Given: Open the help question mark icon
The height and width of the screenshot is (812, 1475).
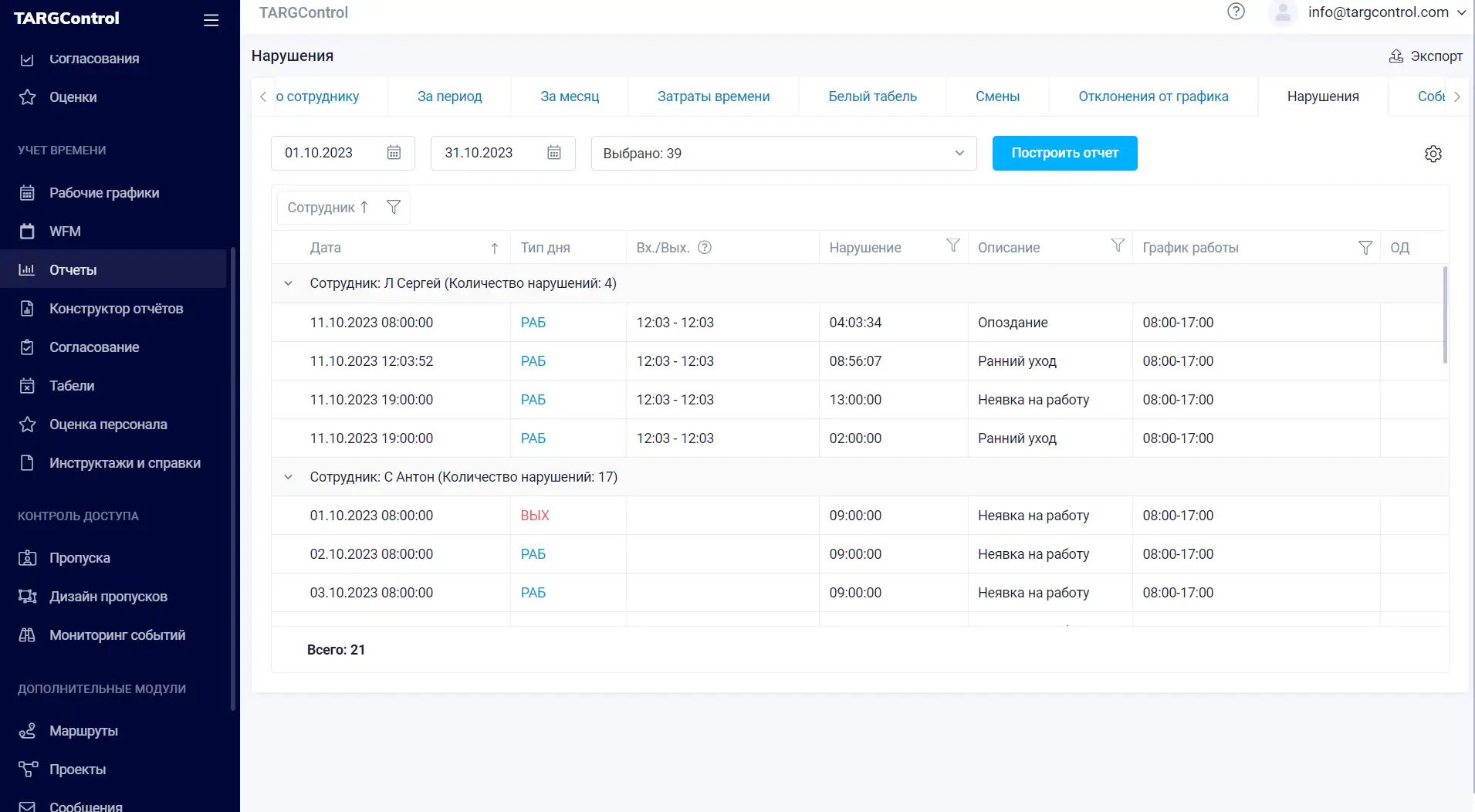Looking at the screenshot, I should coord(1236,12).
